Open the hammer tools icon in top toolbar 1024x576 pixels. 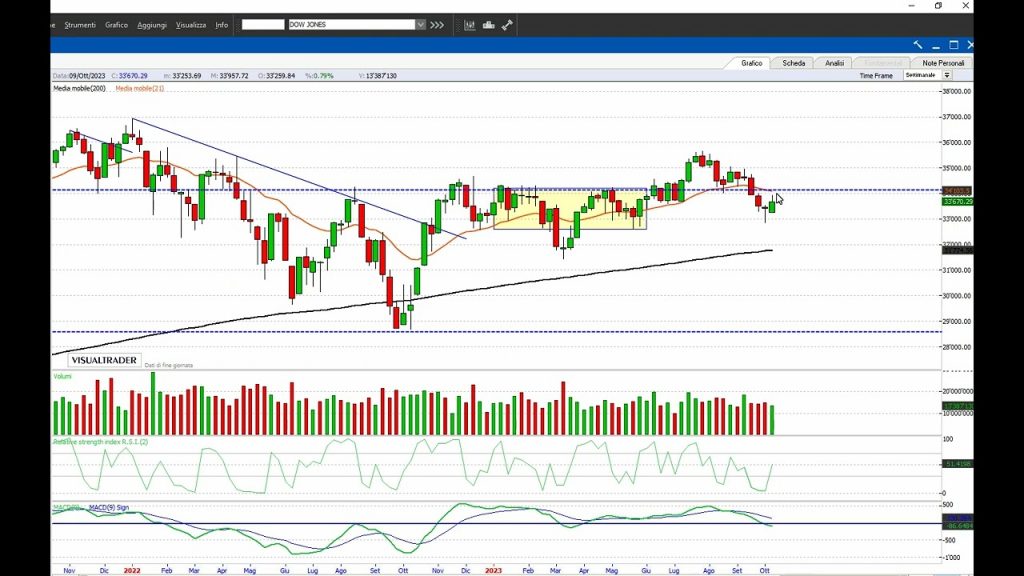[x=508, y=25]
